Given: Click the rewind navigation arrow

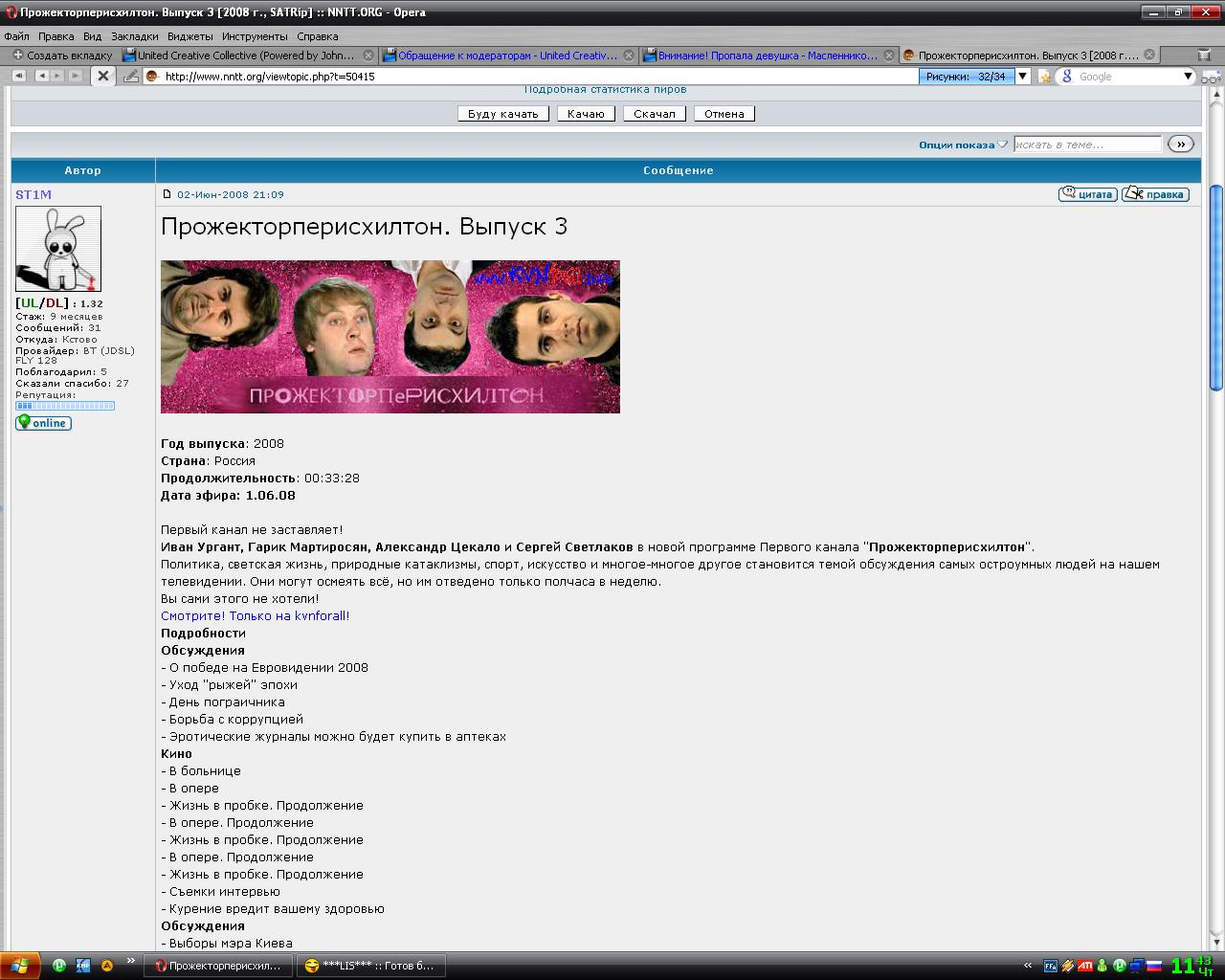Looking at the screenshot, I should (18, 76).
